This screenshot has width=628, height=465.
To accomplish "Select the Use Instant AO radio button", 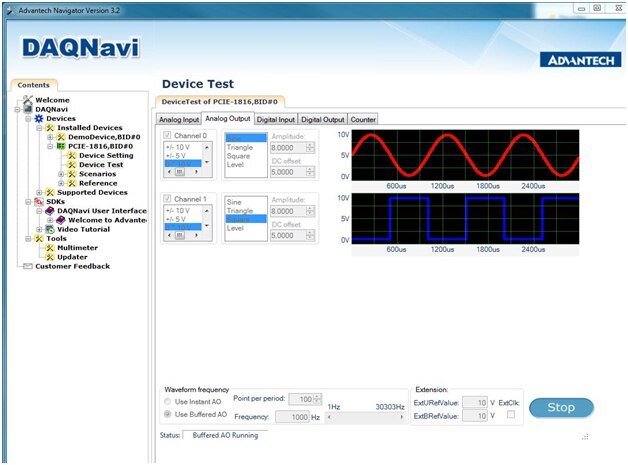I will (x=167, y=401).
